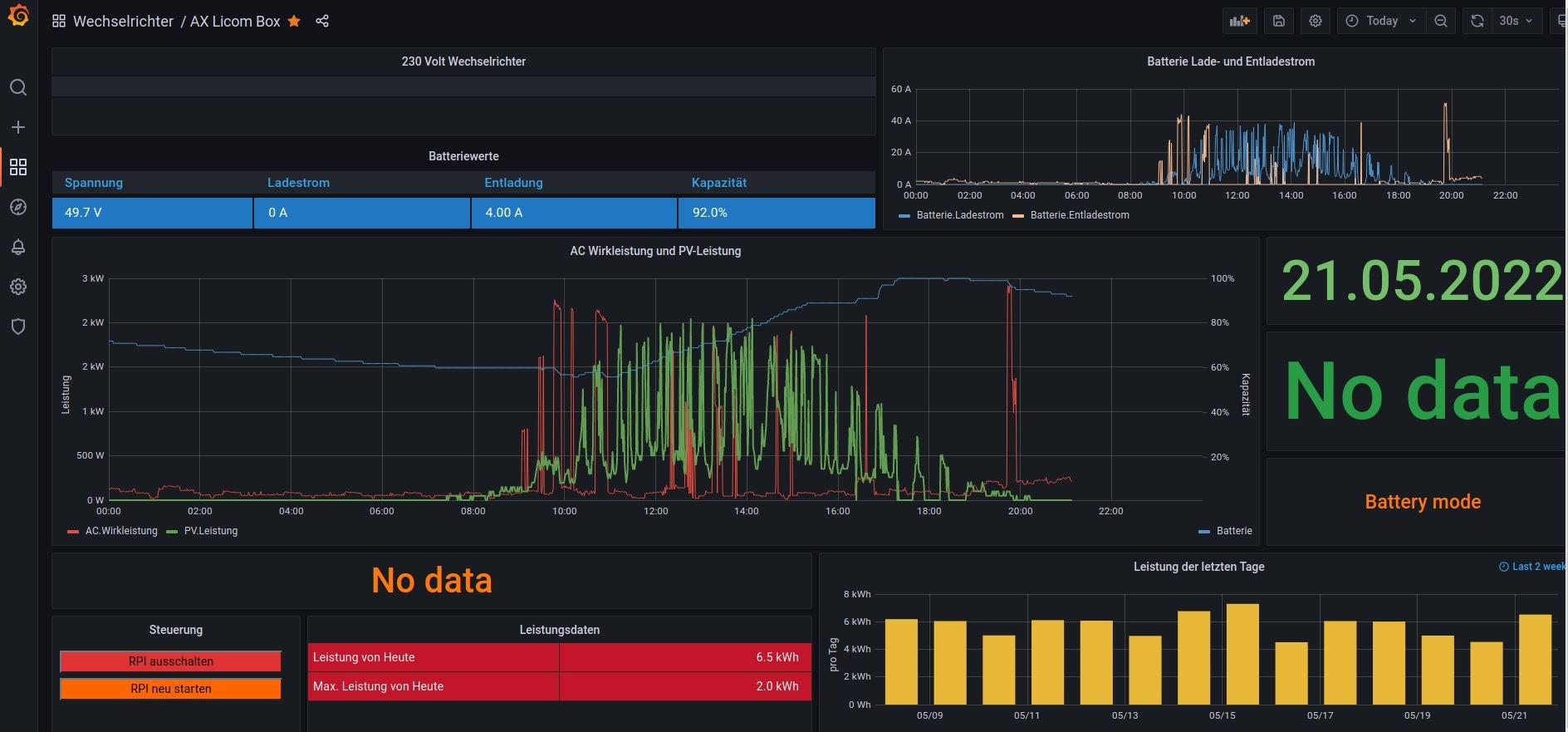Toggle the Batterie.Ladestrom legend series
The width and height of the screenshot is (1568, 732).
coord(959,215)
